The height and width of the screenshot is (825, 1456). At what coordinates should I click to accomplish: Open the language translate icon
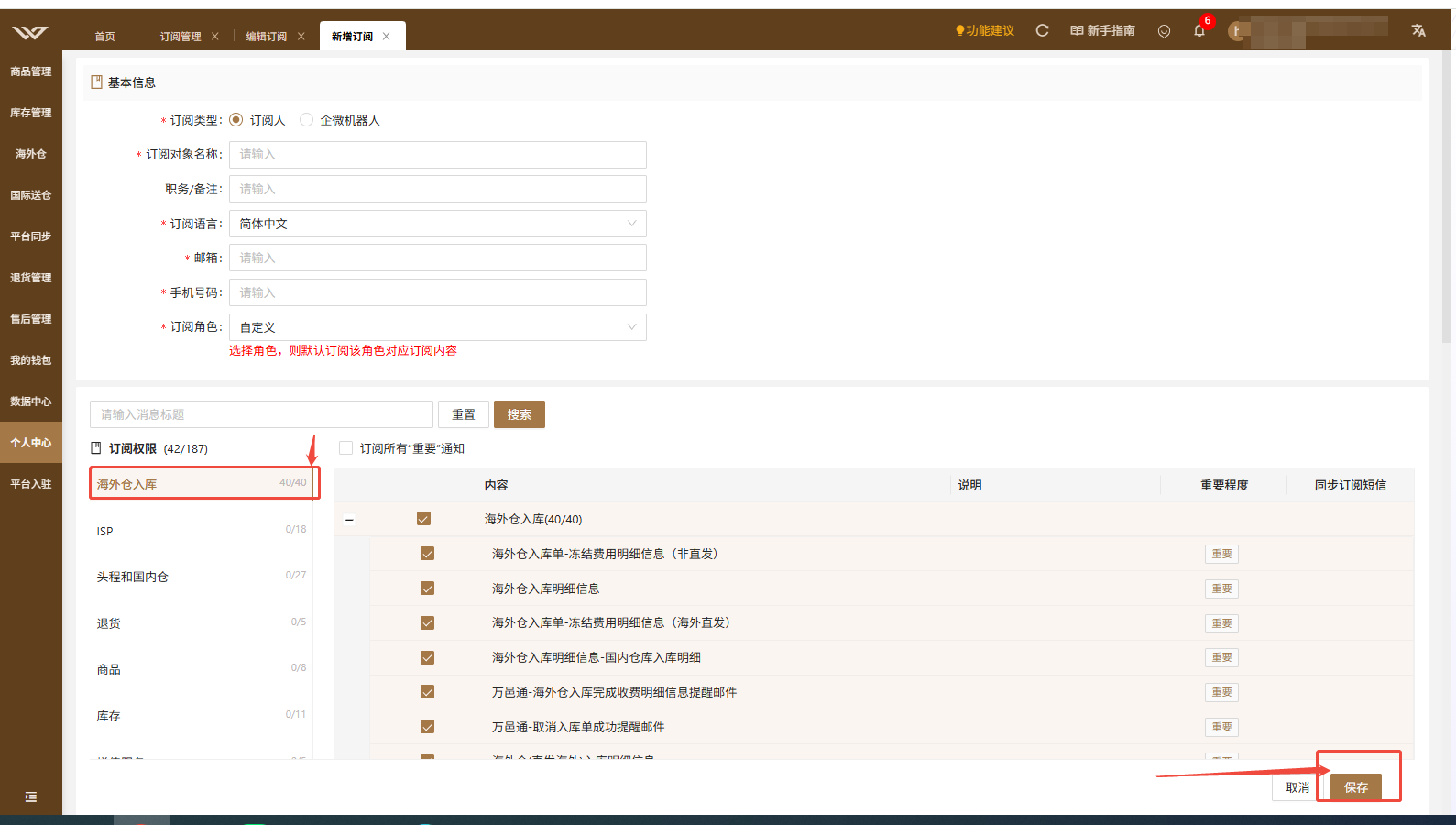(x=1418, y=30)
